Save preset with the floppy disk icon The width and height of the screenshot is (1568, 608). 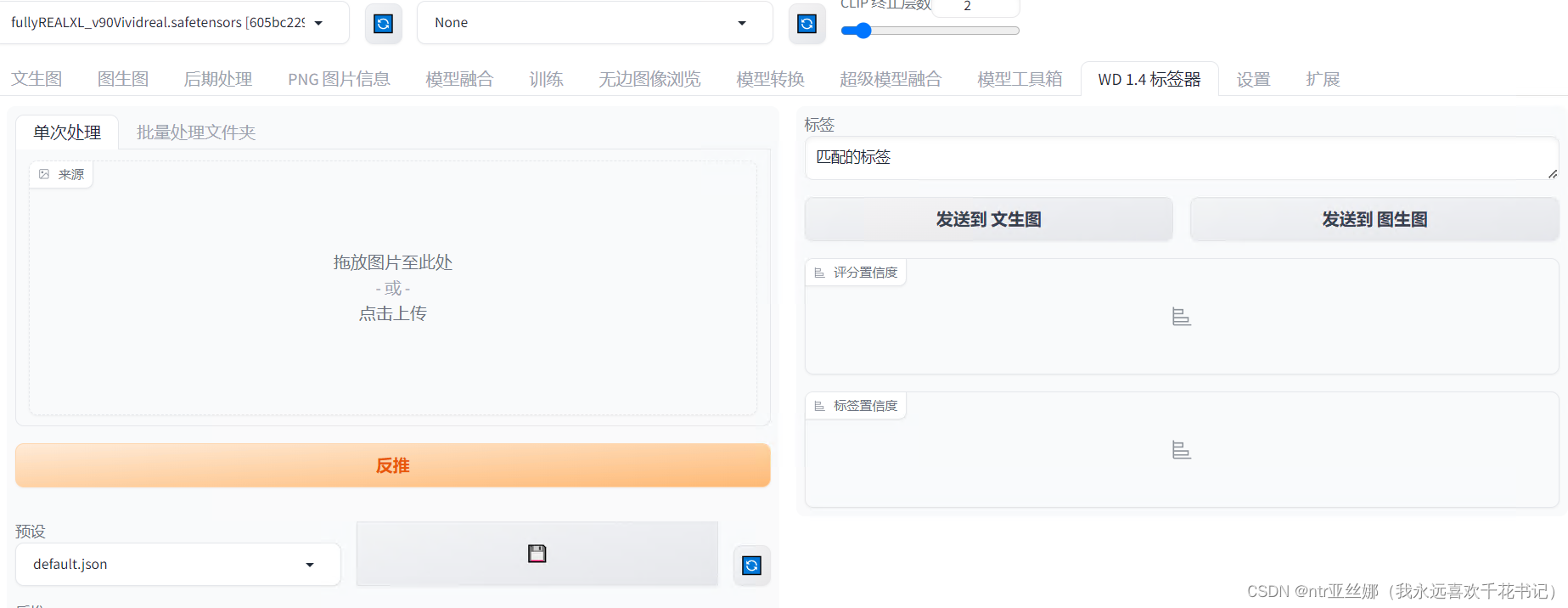537,554
